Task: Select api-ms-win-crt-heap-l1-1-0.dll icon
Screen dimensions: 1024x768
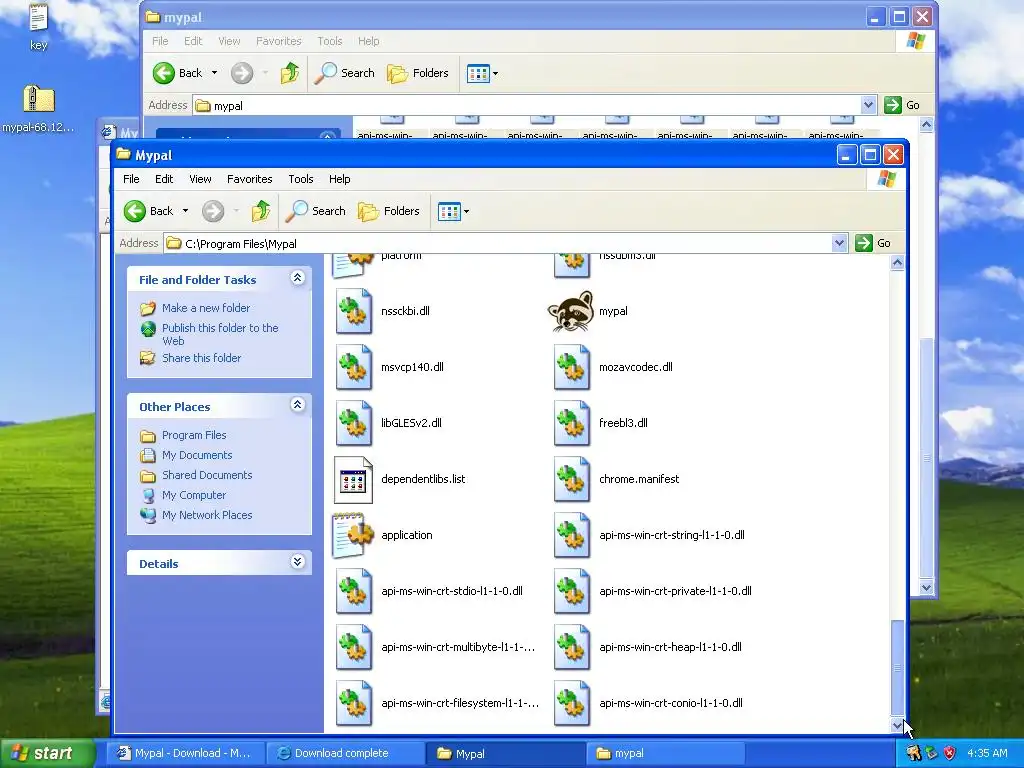Action: (571, 648)
